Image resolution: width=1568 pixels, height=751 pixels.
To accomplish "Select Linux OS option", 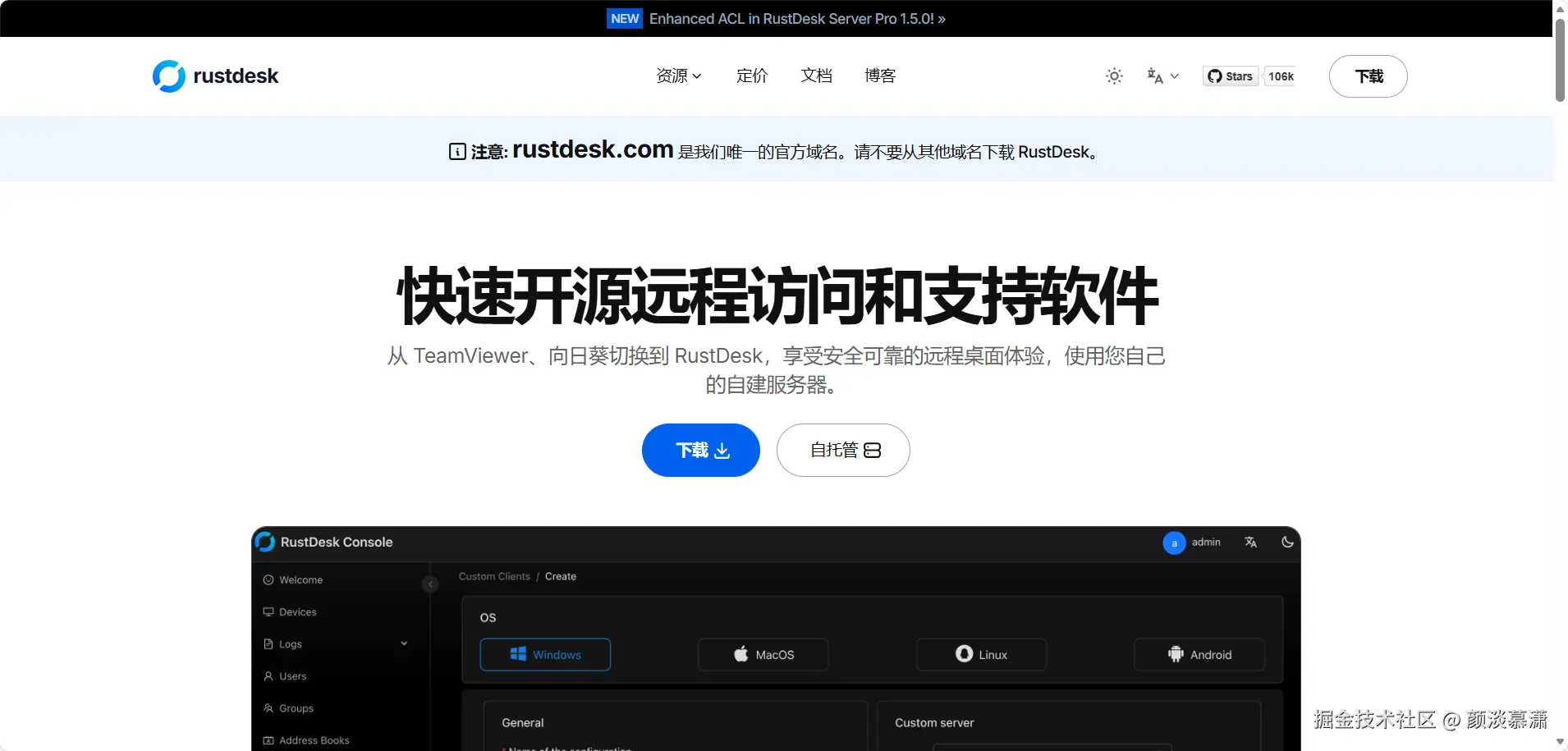I will coord(981,654).
